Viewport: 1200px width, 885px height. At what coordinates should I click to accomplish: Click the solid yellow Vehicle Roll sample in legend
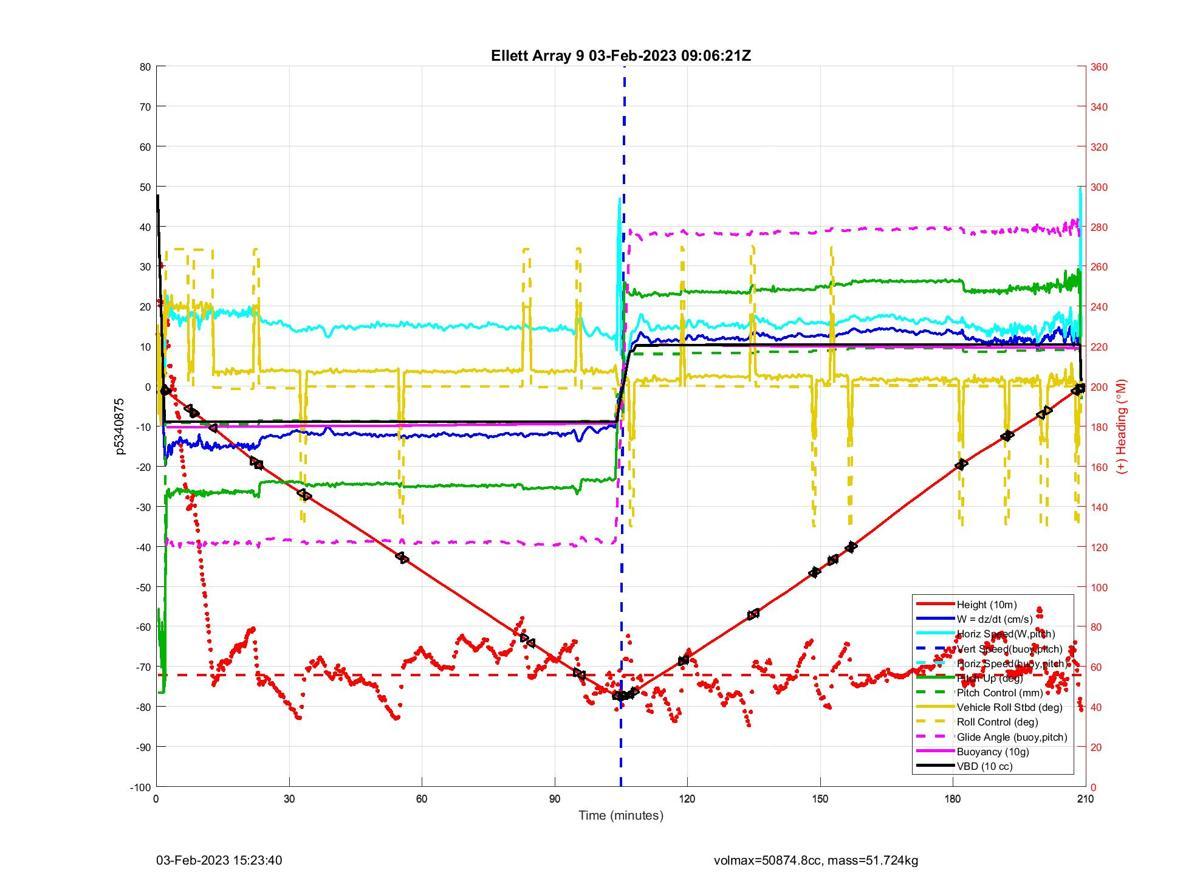(935, 707)
